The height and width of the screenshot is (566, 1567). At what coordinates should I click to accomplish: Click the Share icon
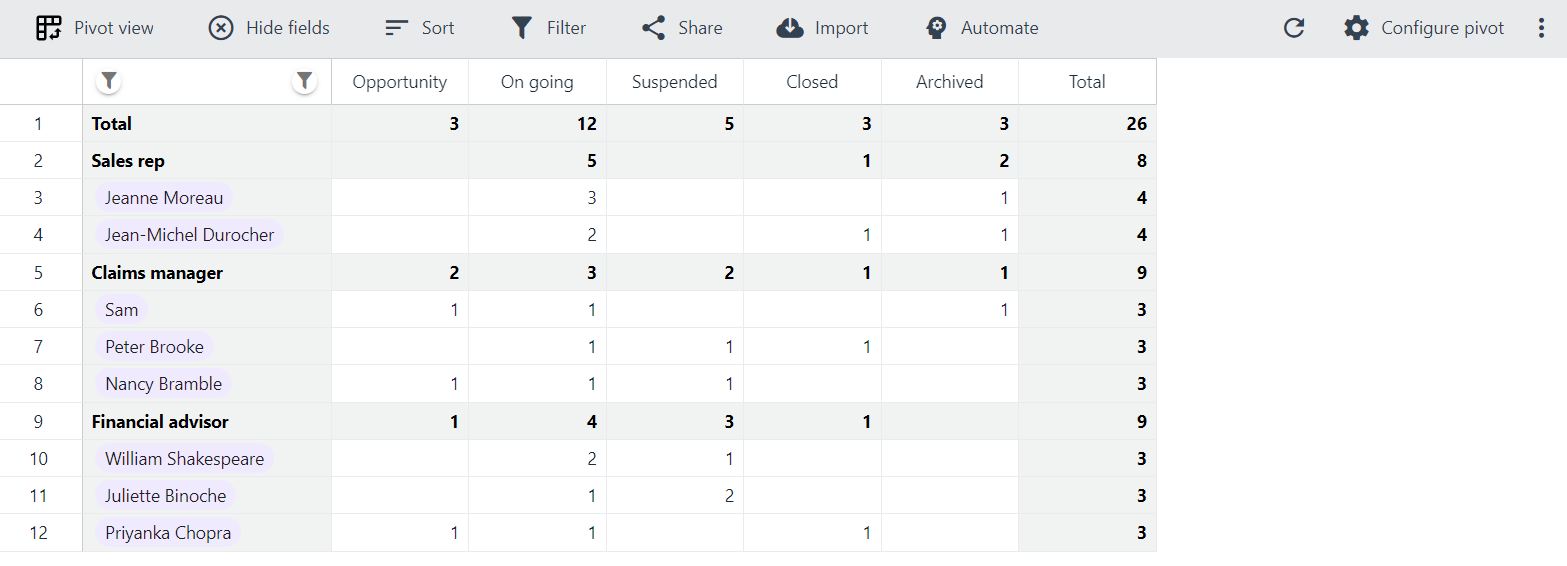pyautogui.click(x=653, y=28)
